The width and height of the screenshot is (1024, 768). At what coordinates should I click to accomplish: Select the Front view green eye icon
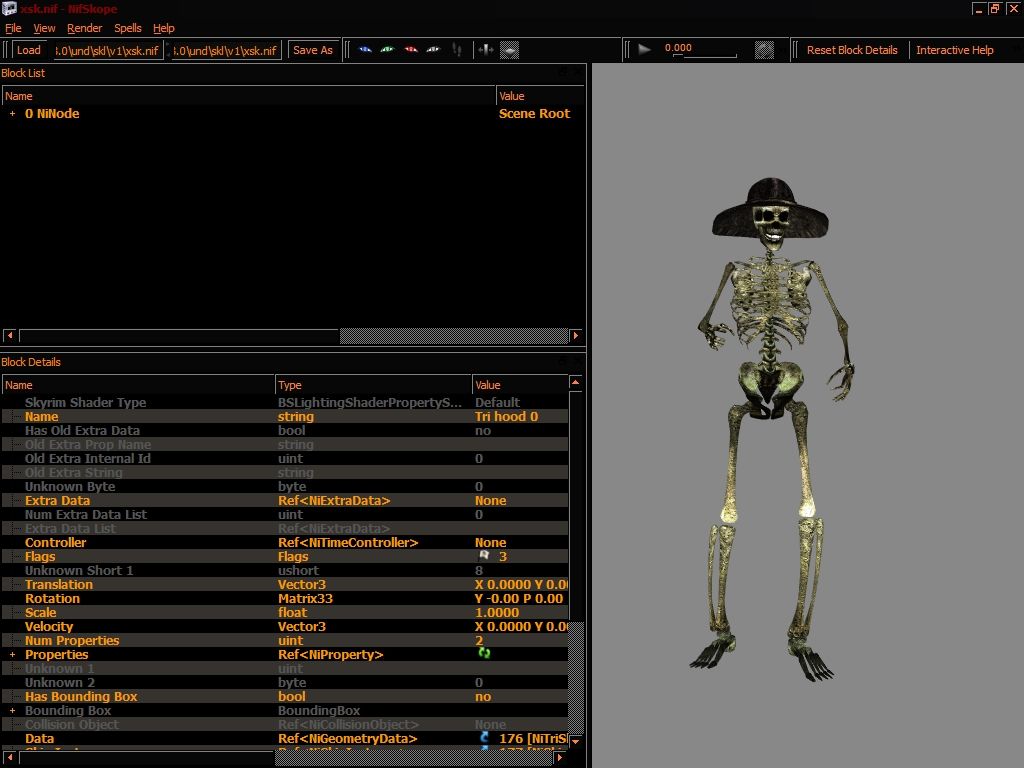(388, 50)
